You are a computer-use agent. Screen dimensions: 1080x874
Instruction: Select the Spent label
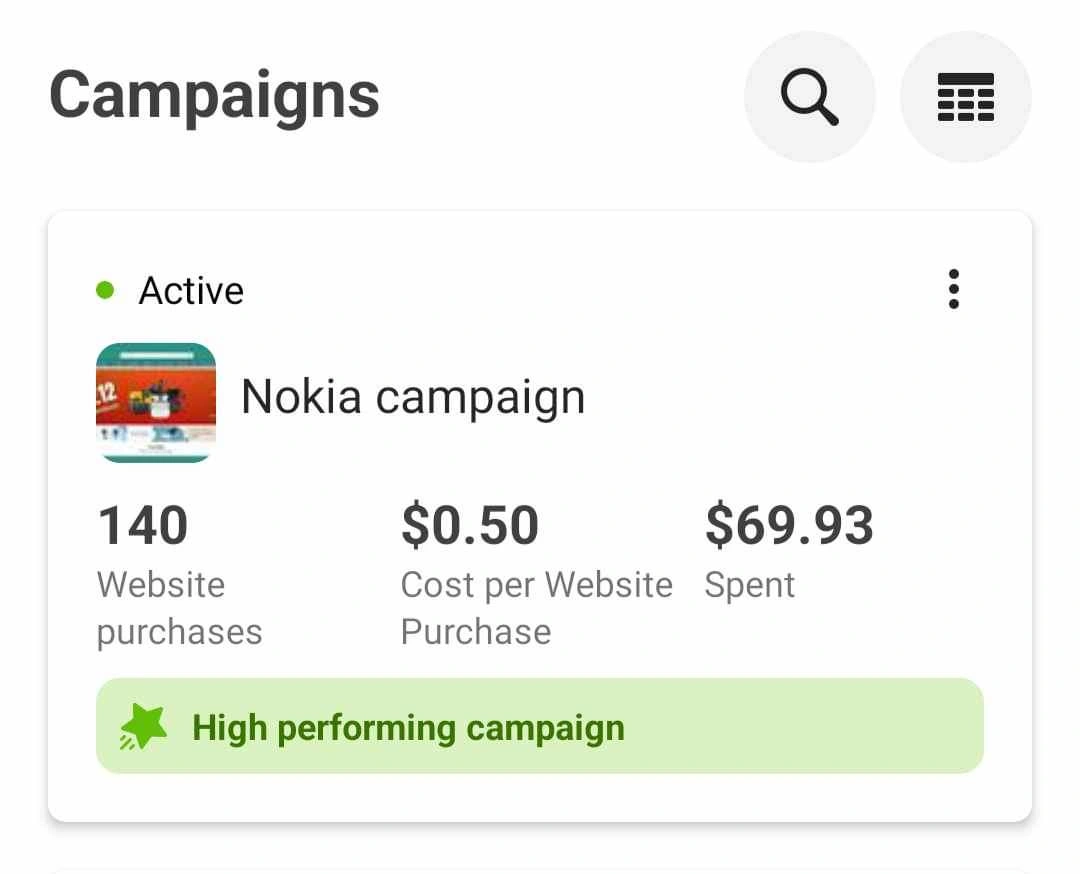click(749, 585)
